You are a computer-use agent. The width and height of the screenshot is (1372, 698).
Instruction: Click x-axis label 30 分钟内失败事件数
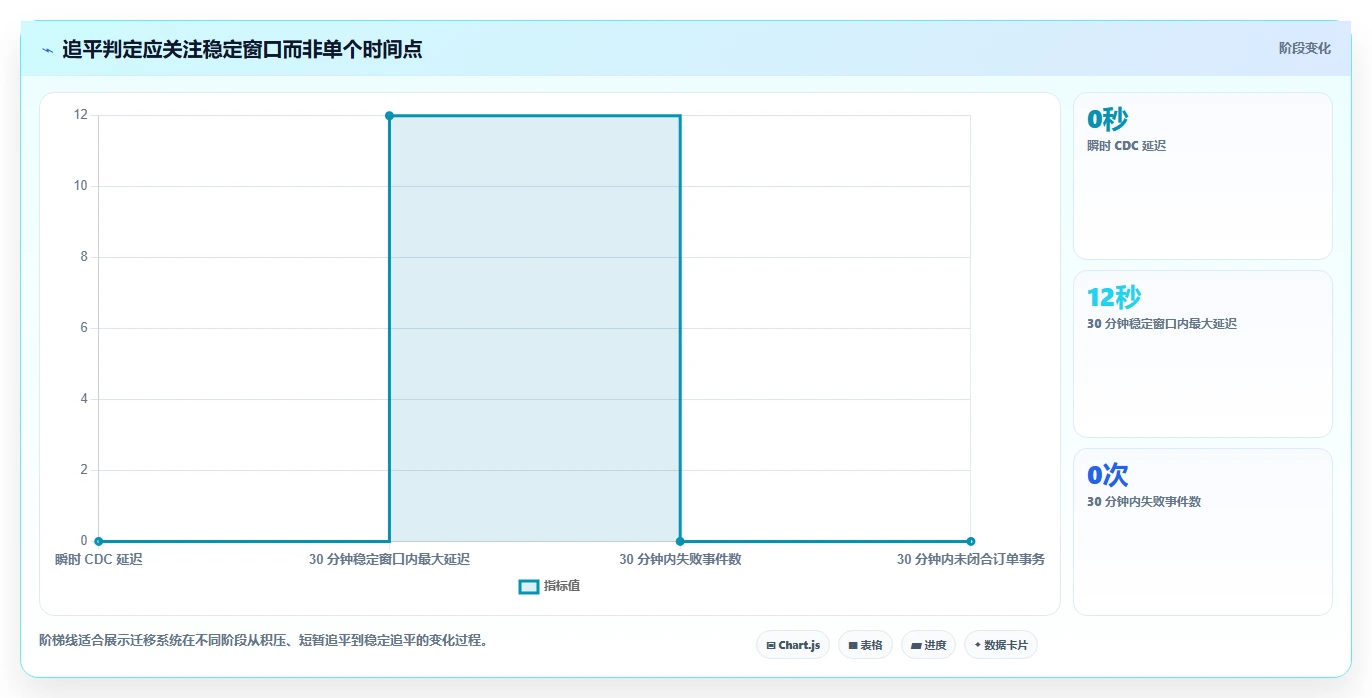click(680, 559)
